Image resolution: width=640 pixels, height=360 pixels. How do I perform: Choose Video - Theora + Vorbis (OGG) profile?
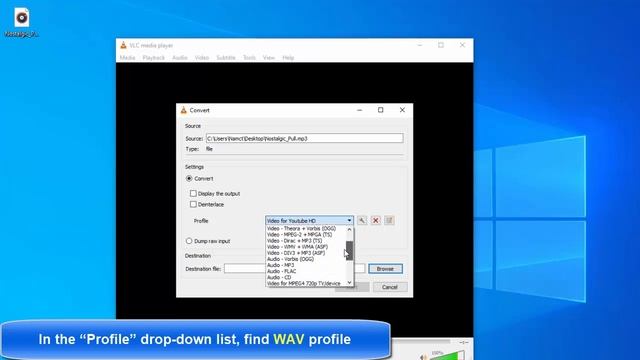[301, 229]
